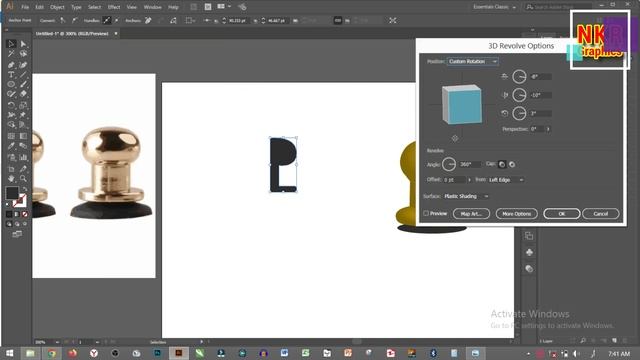Select the Magic Wand tool
Image resolution: width=640 pixels, height=360 pixels.
(11, 54)
